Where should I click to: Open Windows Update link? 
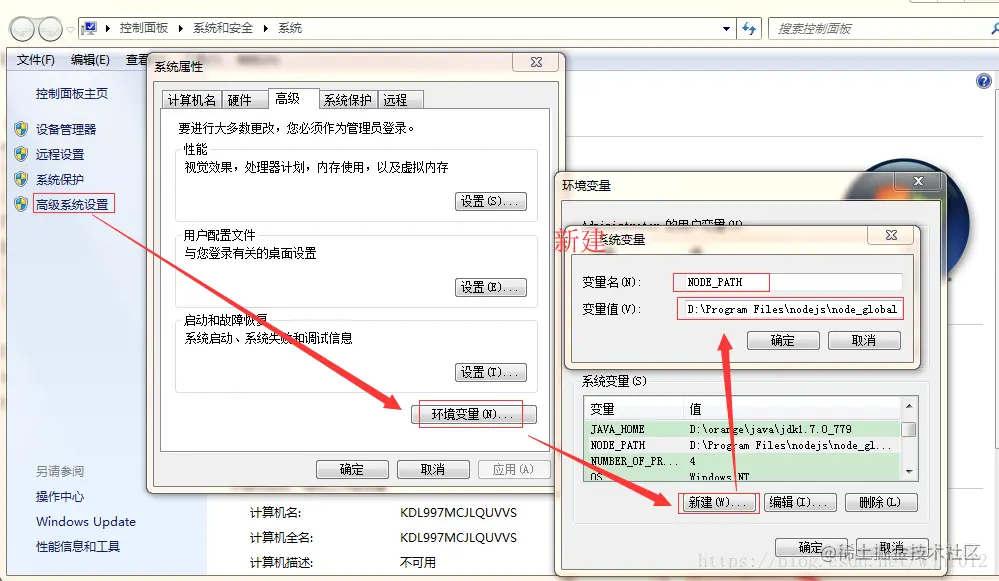coord(86,521)
